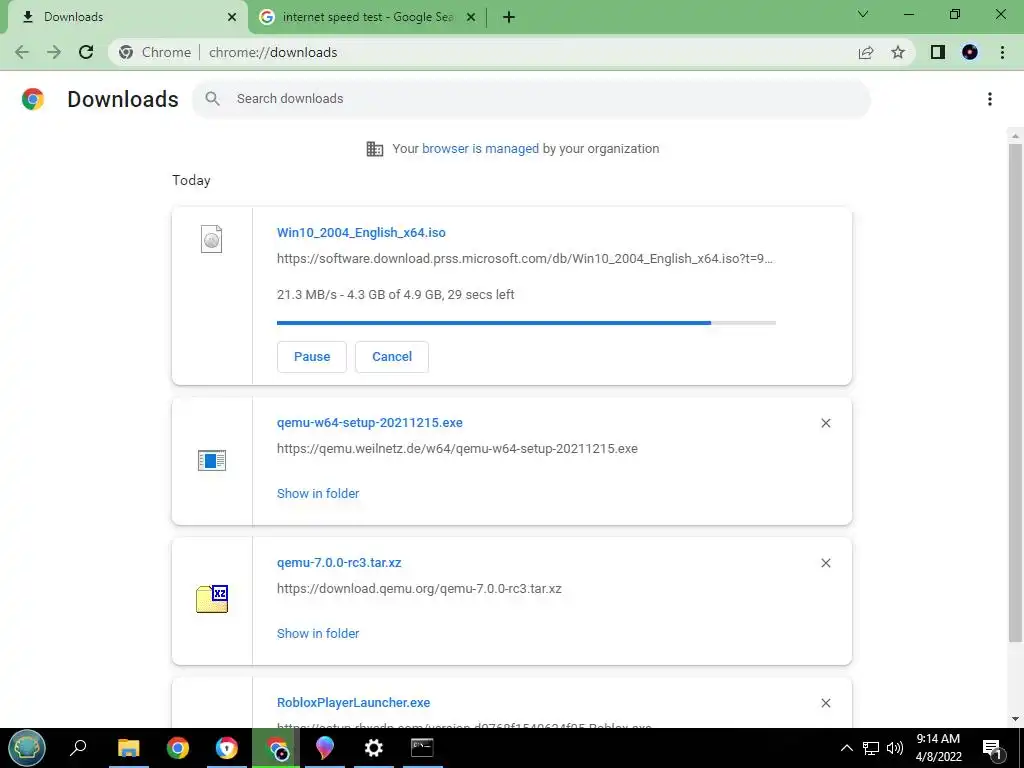Open the side panel icon

coord(938,52)
